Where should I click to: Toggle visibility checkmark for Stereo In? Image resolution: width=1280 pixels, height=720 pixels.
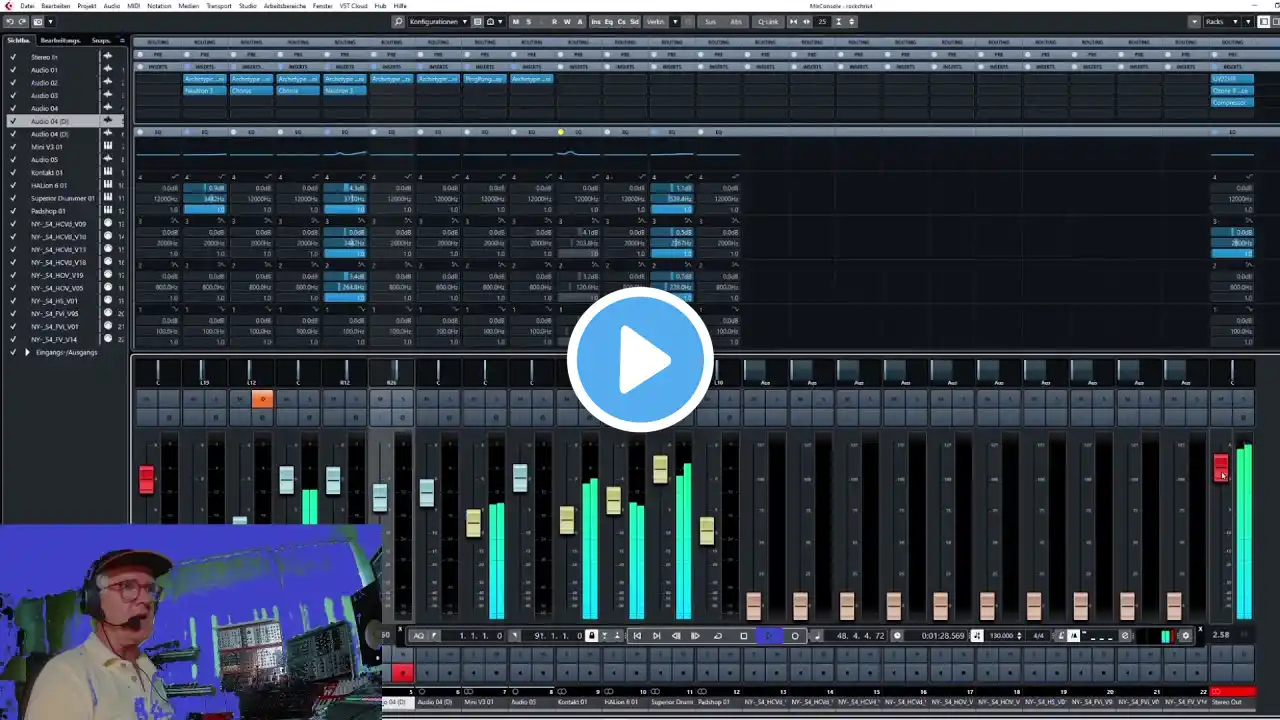click(x=13, y=57)
